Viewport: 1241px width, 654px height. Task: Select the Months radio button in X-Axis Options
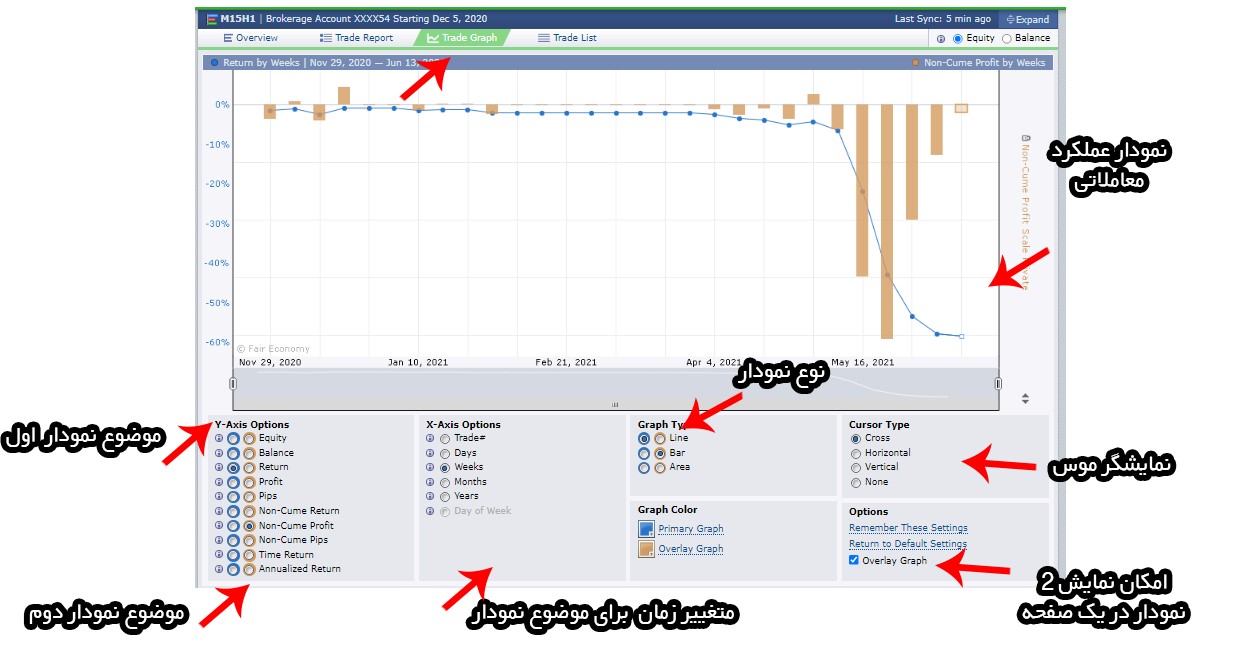[445, 482]
